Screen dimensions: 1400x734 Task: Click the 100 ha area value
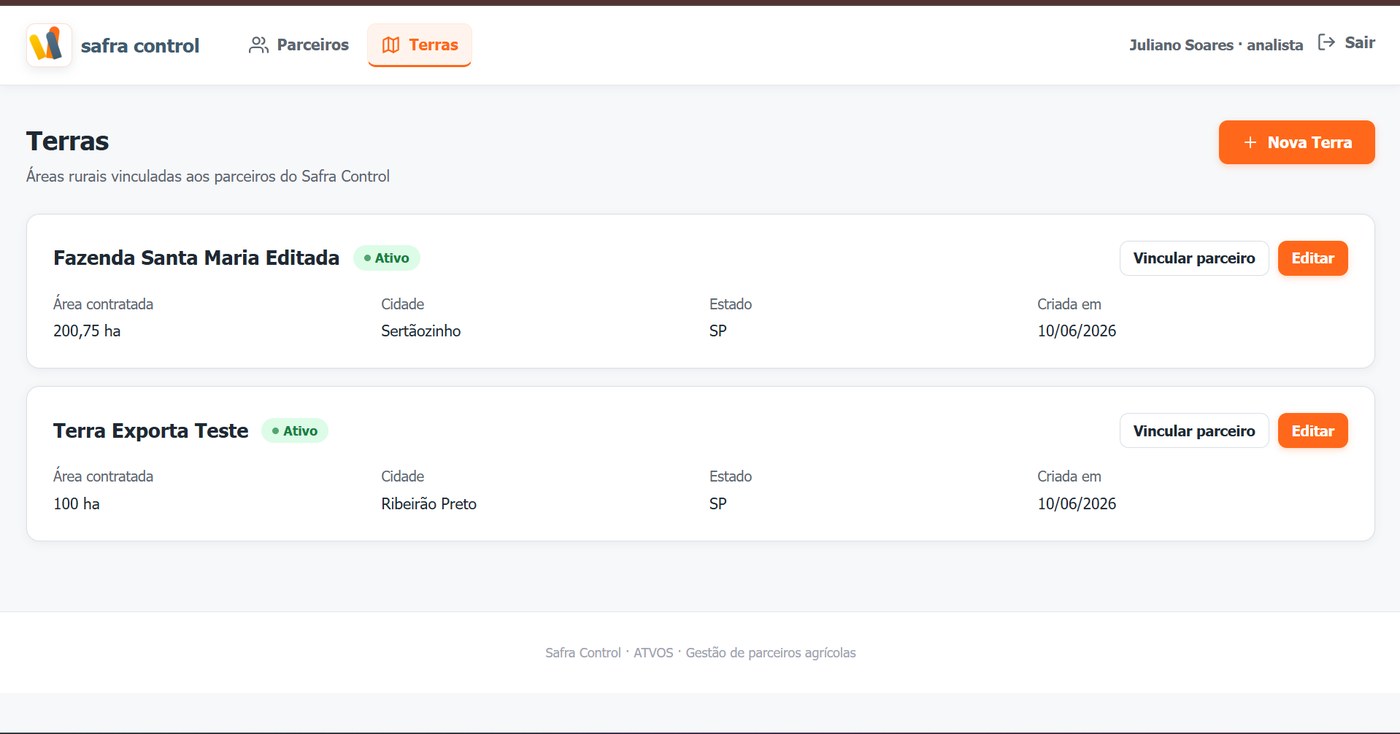pyautogui.click(x=76, y=504)
